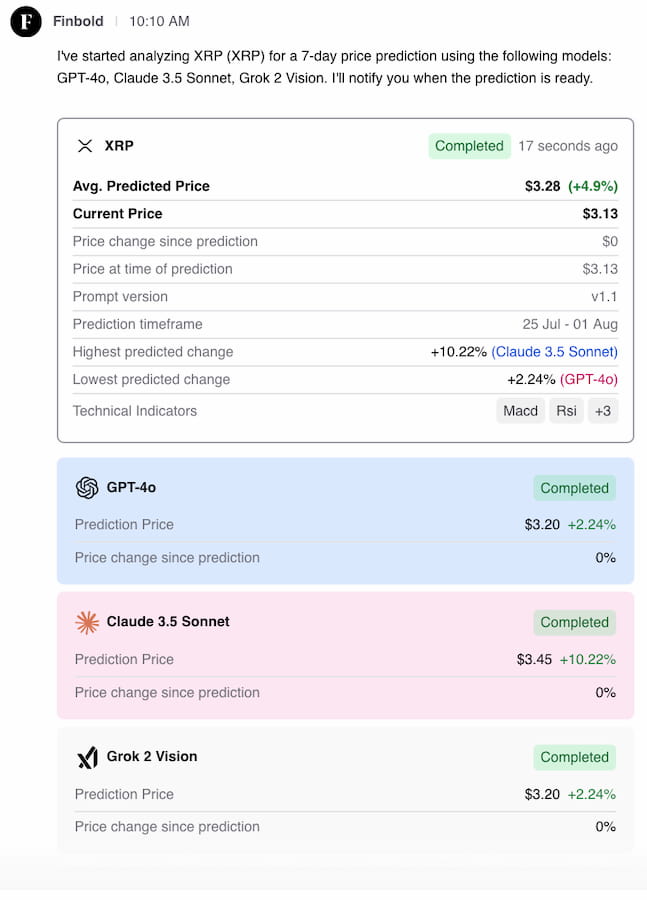Click the 'Prediction timeframe' label
The image size is (647, 900).
click(x=137, y=324)
